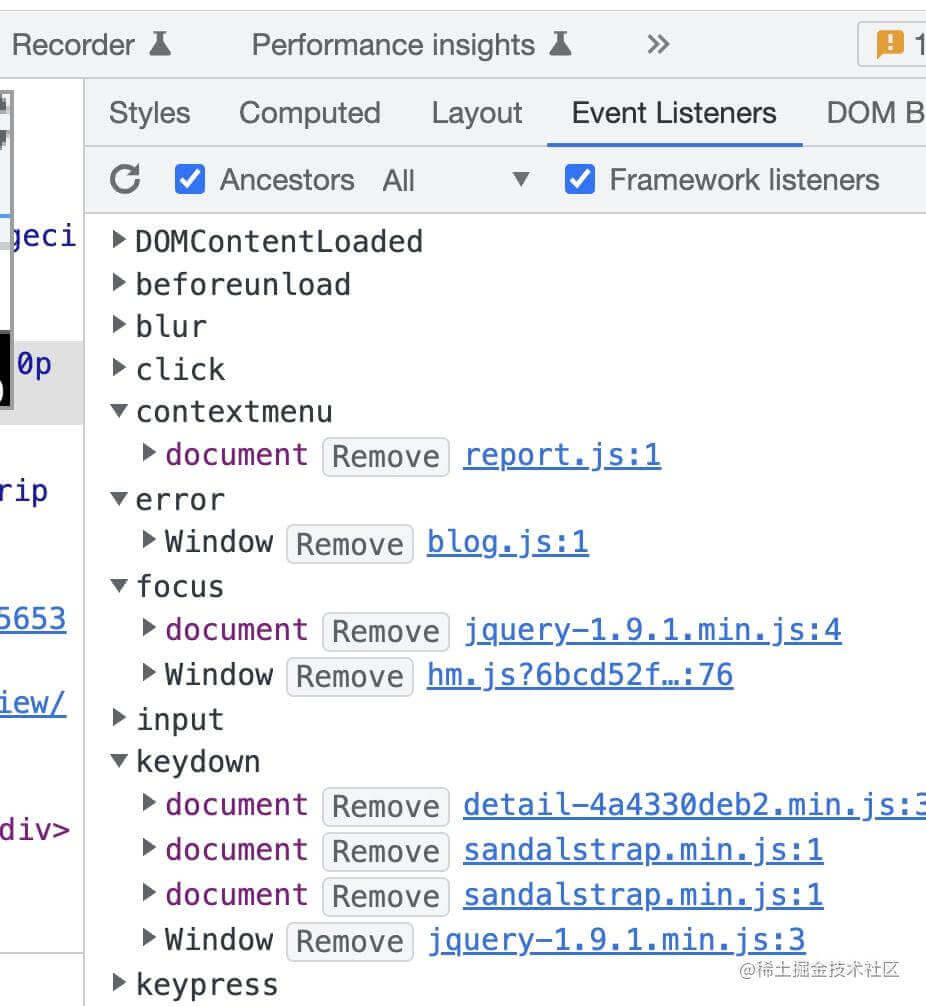Expand the focus Window listener entry
Image resolution: width=926 pixels, height=1006 pixels.
tap(149, 674)
